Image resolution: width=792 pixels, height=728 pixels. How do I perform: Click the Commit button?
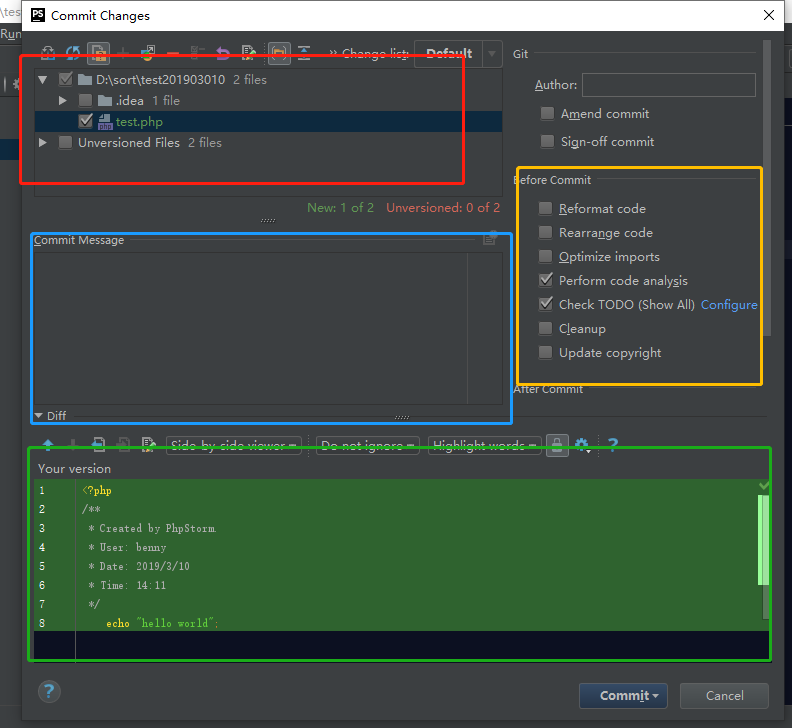(623, 696)
